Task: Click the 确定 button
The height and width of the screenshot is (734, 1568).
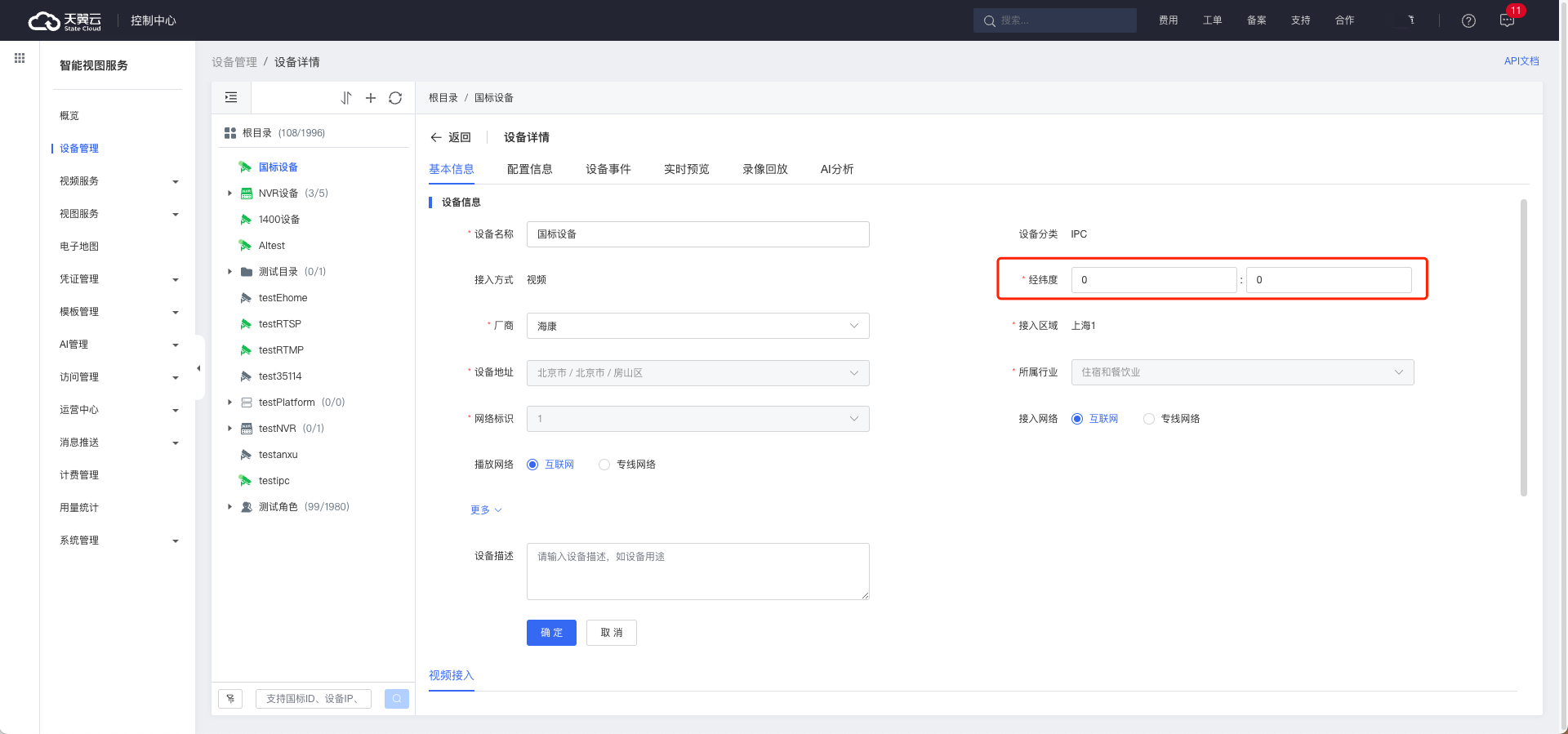Action: pyautogui.click(x=551, y=633)
